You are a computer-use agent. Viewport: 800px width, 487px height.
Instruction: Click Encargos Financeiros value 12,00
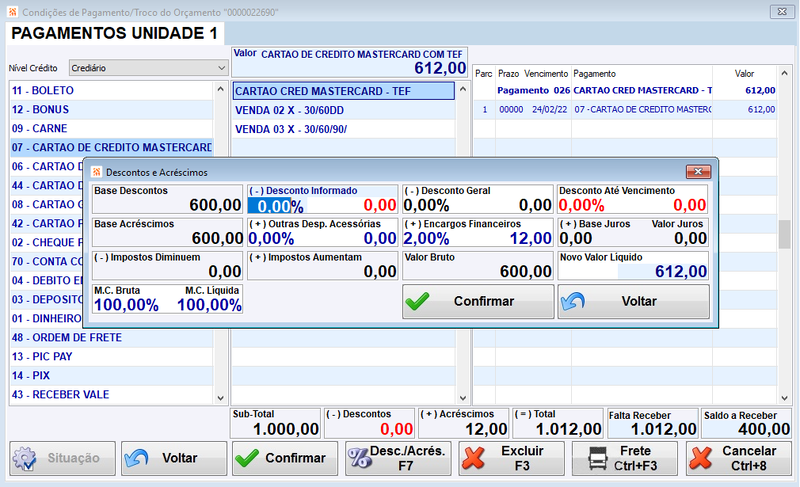coord(531,239)
